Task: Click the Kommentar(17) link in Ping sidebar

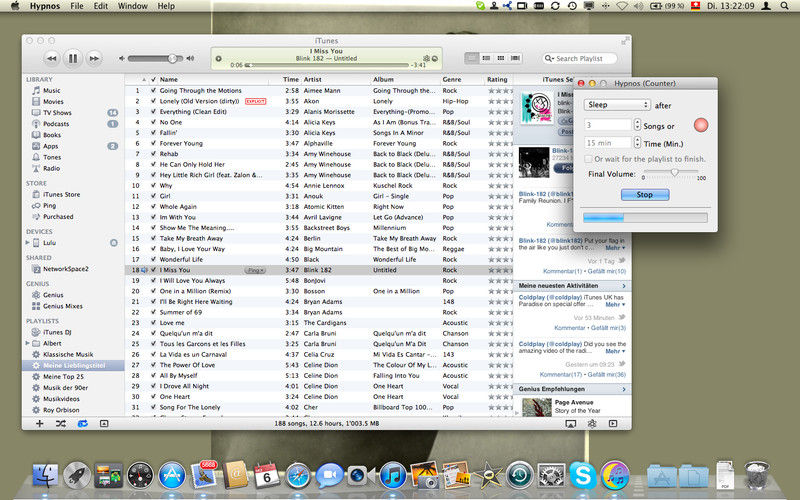Action: (x=560, y=374)
